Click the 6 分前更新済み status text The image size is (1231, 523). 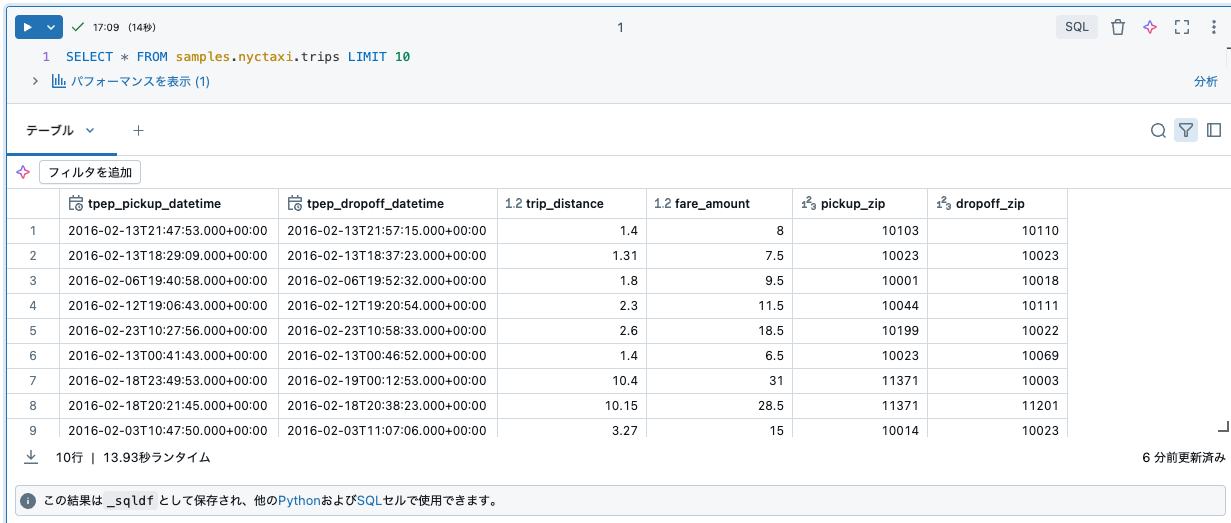[1184, 457]
